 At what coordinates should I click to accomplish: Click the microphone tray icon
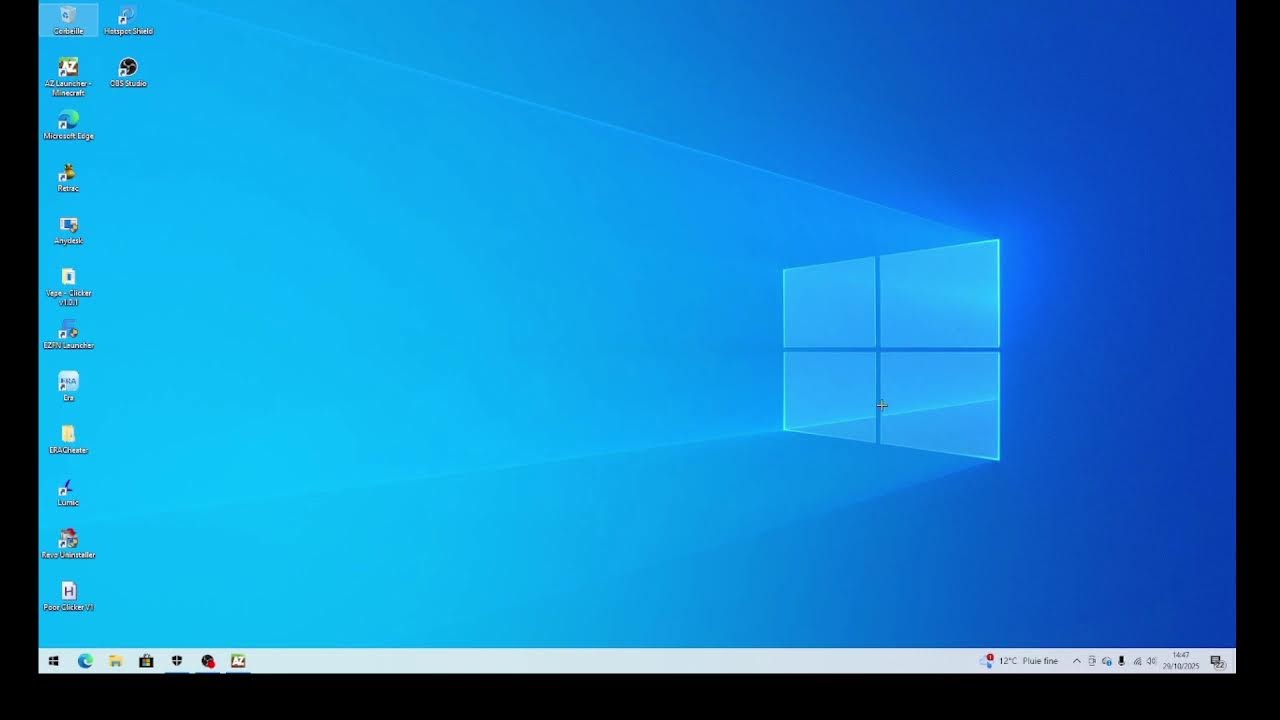pyautogui.click(x=1121, y=661)
